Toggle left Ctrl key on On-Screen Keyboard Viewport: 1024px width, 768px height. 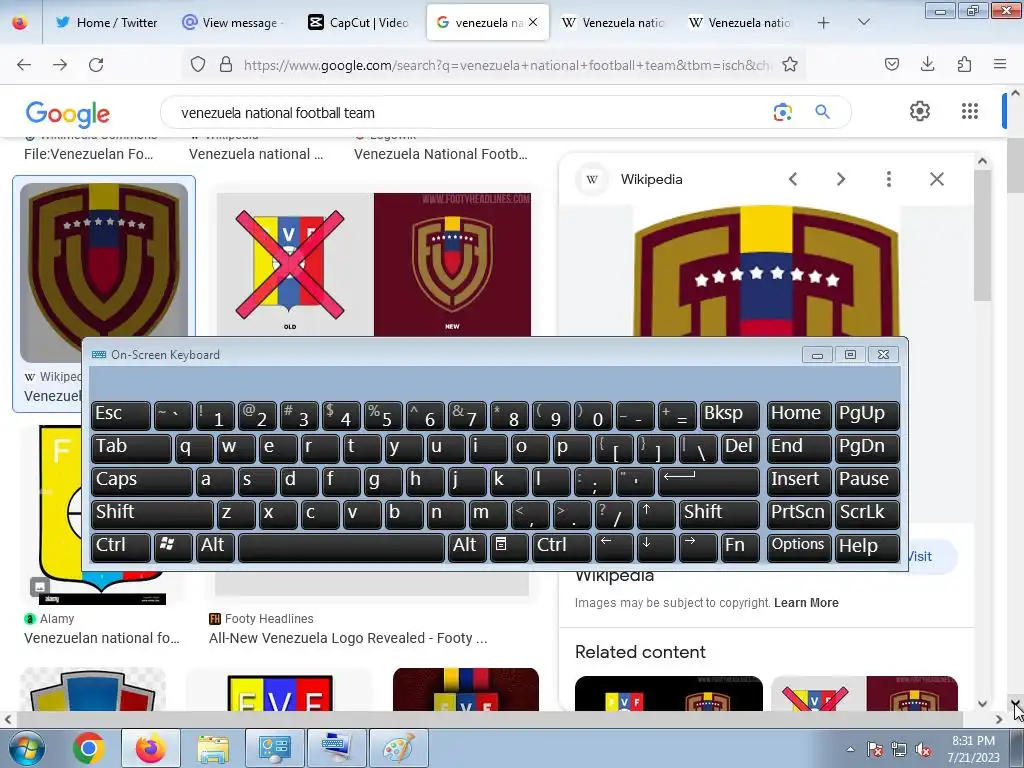121,546
